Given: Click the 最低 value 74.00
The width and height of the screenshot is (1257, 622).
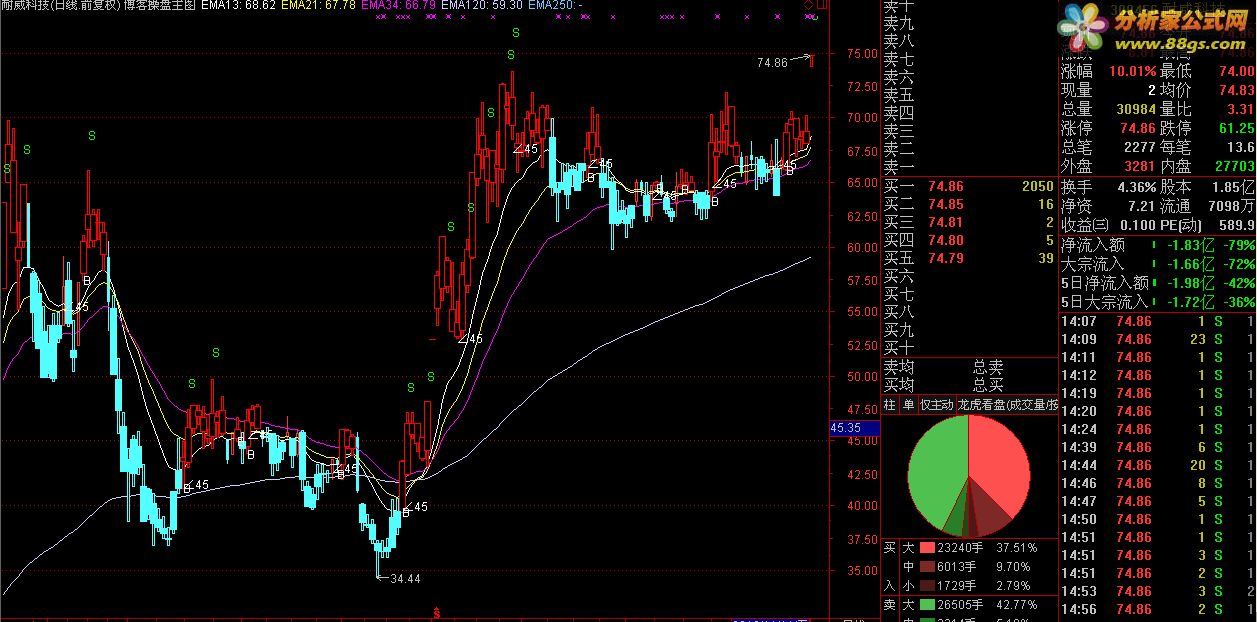Looking at the screenshot, I should (1236, 72).
